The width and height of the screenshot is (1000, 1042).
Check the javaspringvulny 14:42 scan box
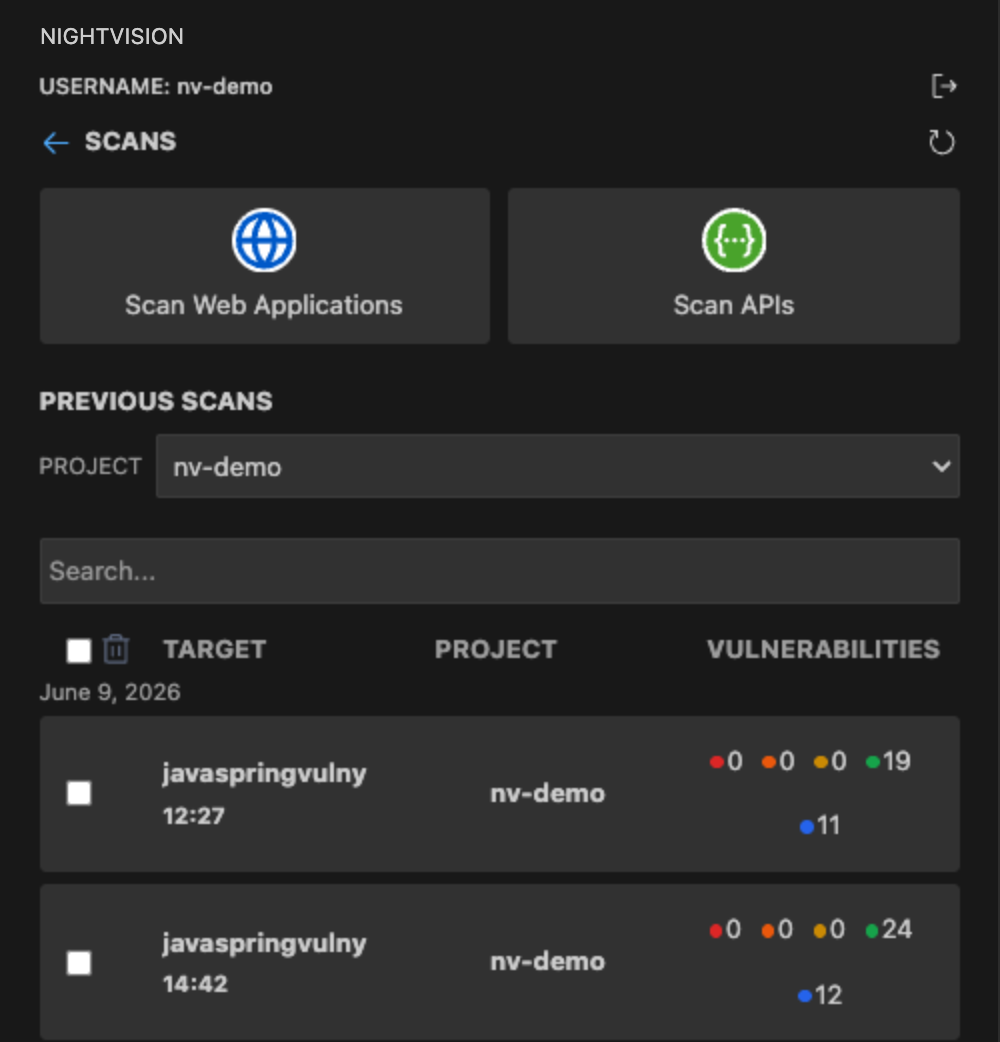79,962
